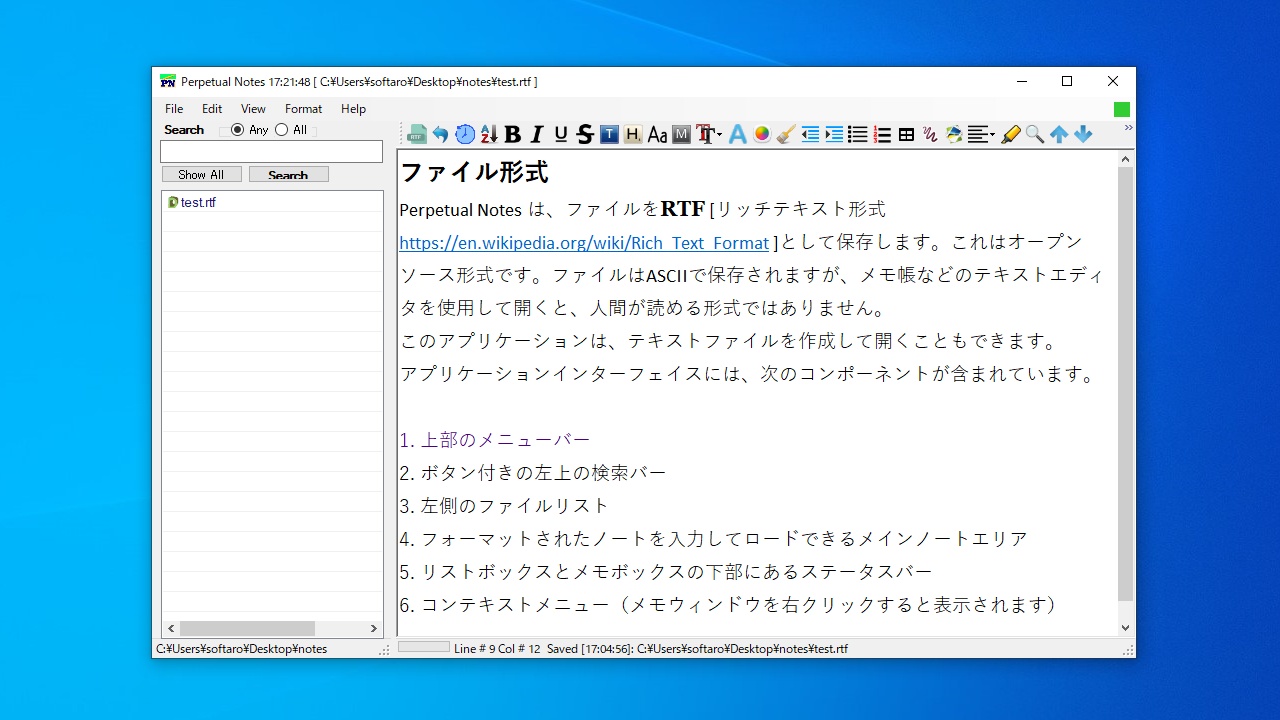This screenshot has height=720, width=1280.
Task: Click the Perpetual Notes title bar app icon
Action: coord(168,82)
